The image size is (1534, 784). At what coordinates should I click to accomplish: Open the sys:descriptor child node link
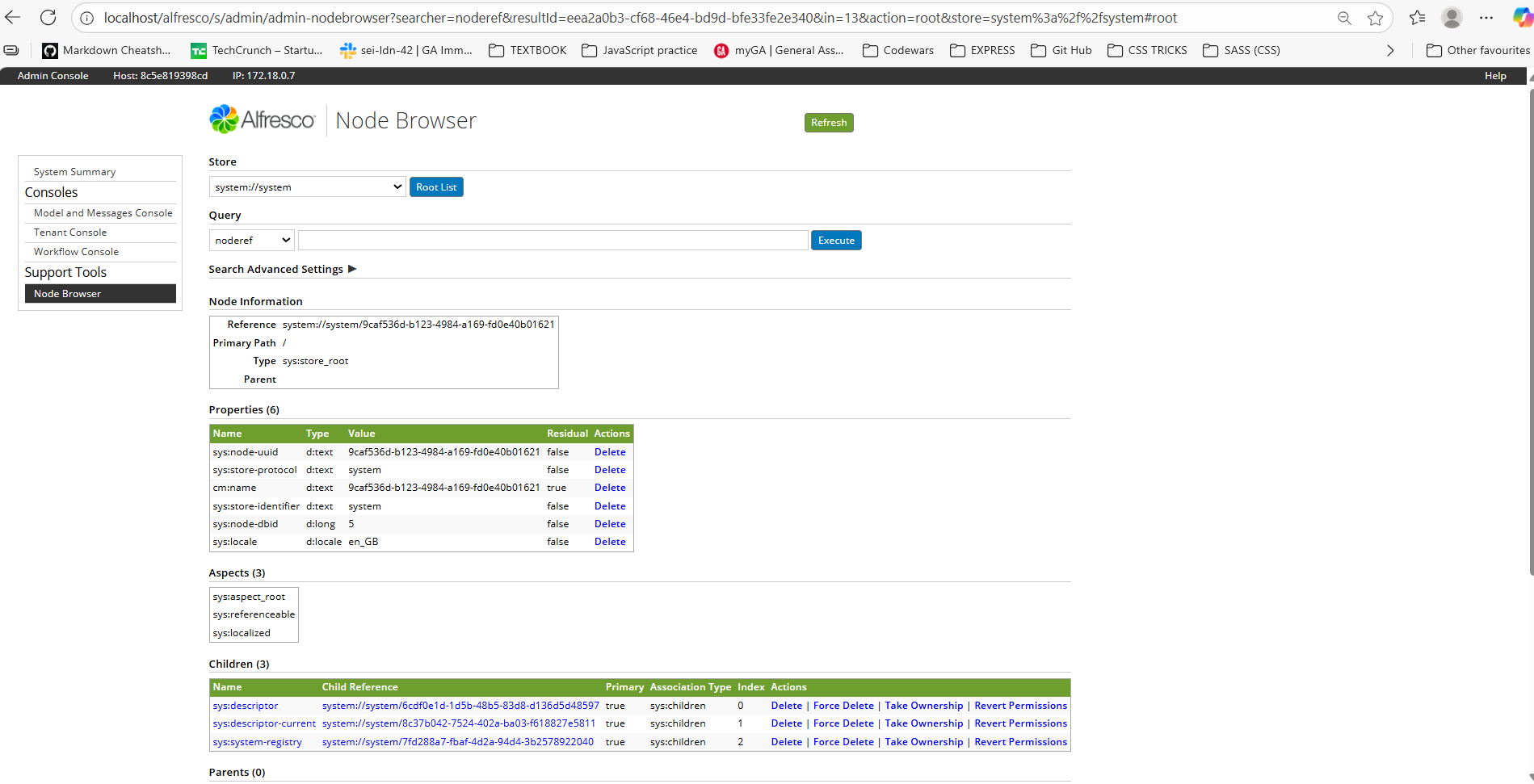[246, 706]
